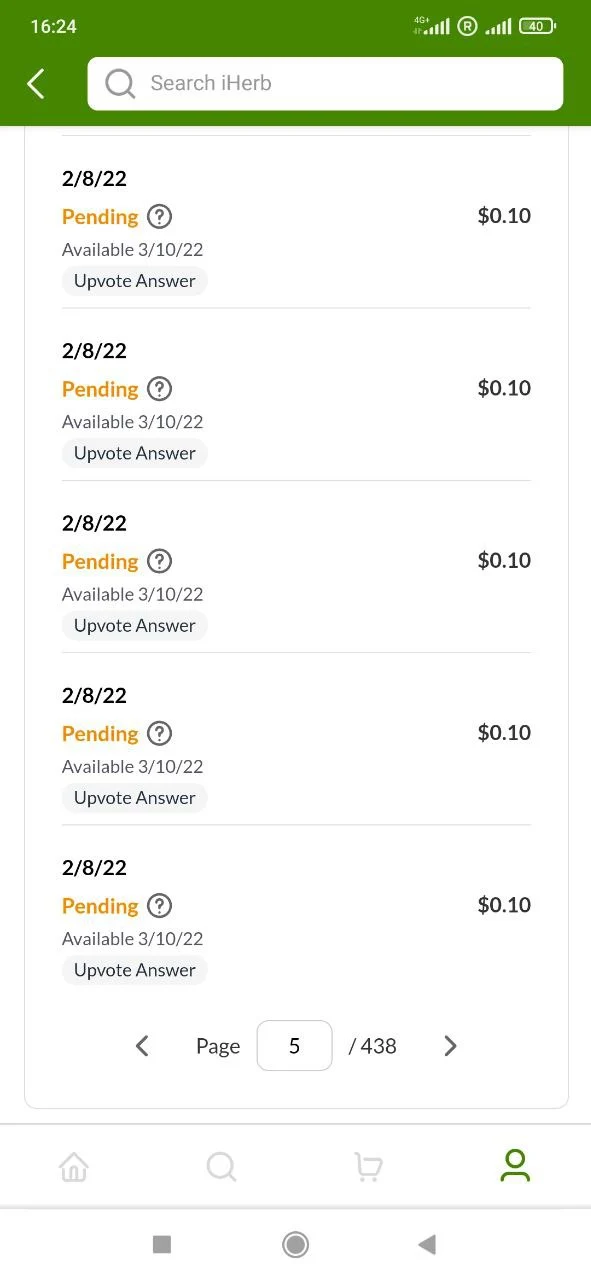Open help icon beside first Pending status

point(160,216)
